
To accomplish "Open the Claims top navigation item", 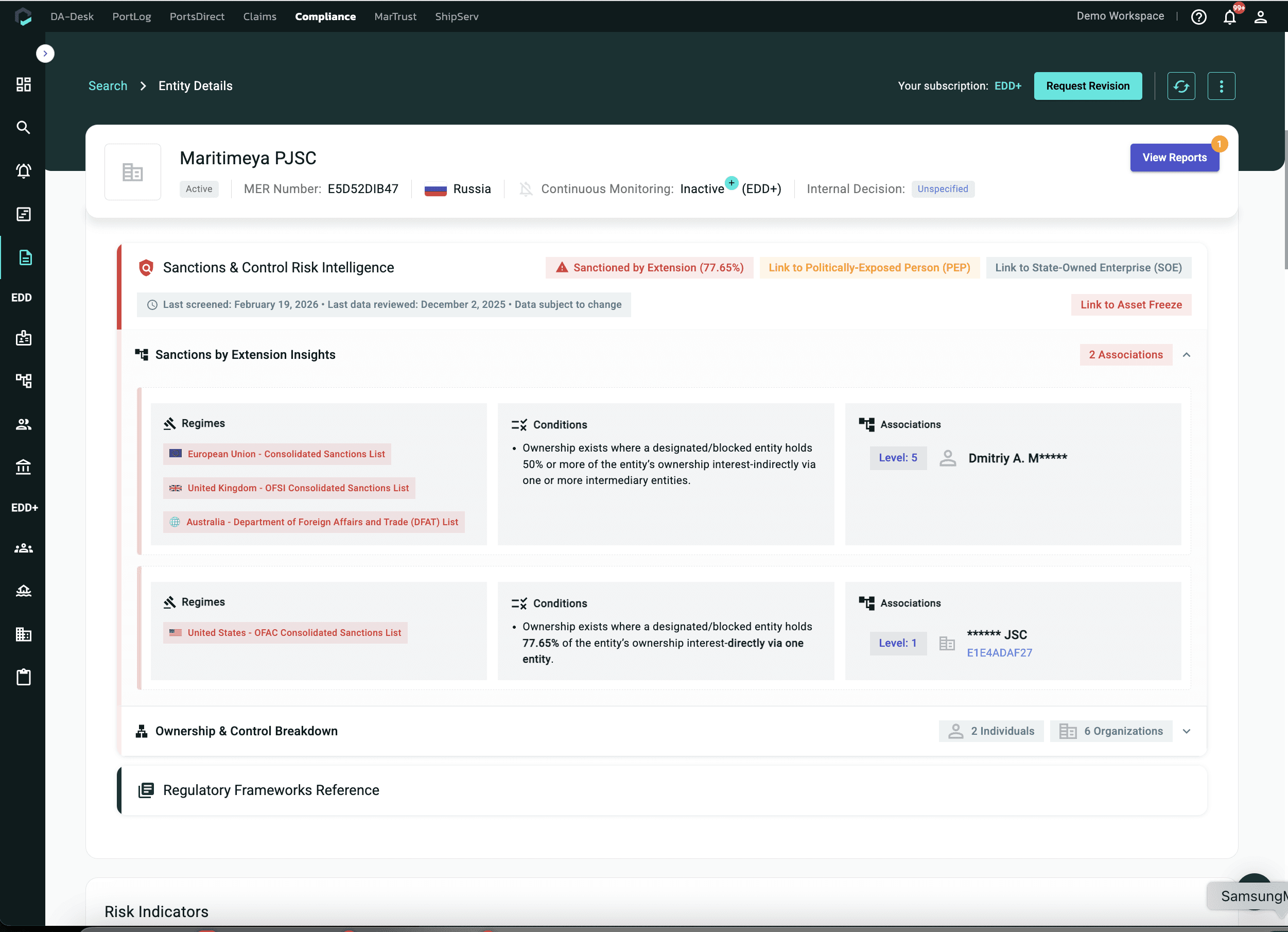I will tap(259, 16).
